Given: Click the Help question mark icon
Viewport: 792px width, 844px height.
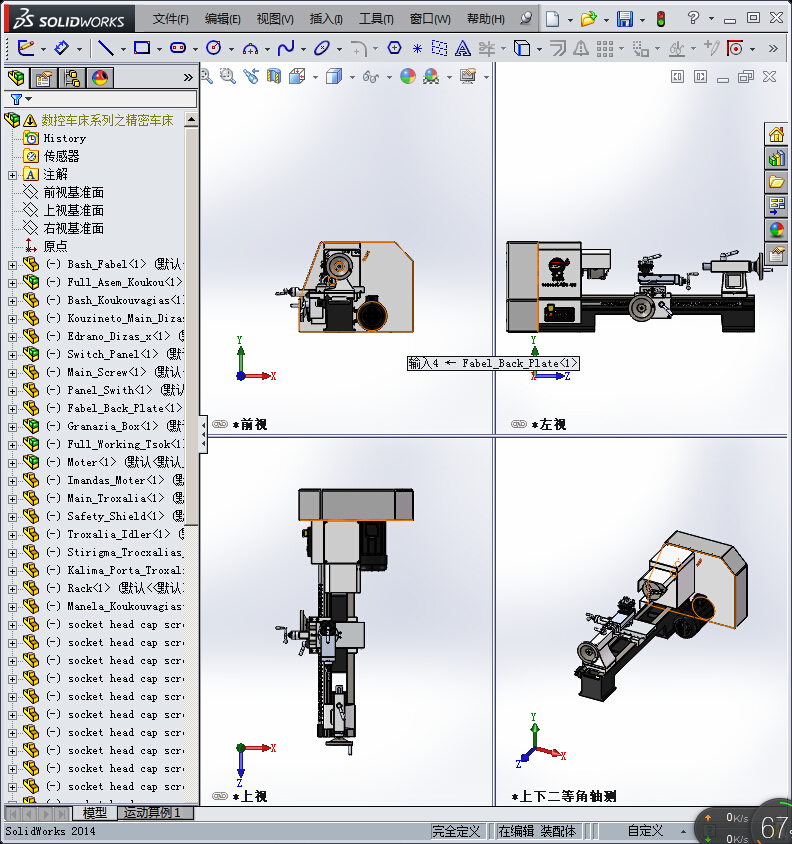Looking at the screenshot, I should click(693, 18).
